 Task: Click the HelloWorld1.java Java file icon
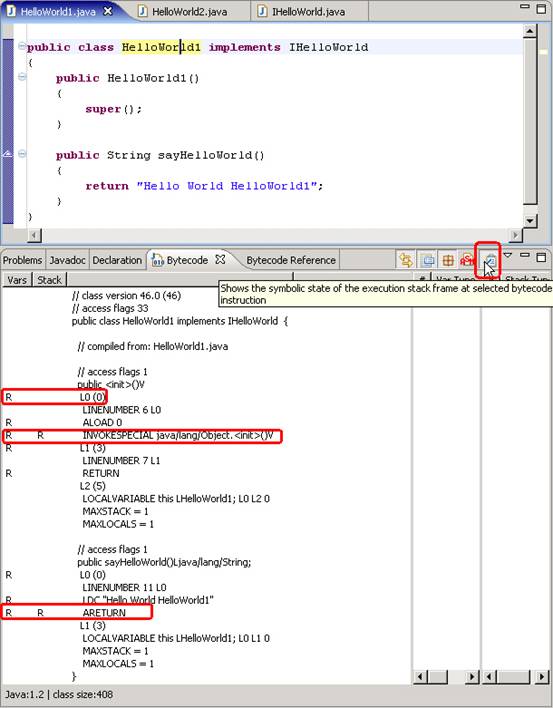click(11, 11)
